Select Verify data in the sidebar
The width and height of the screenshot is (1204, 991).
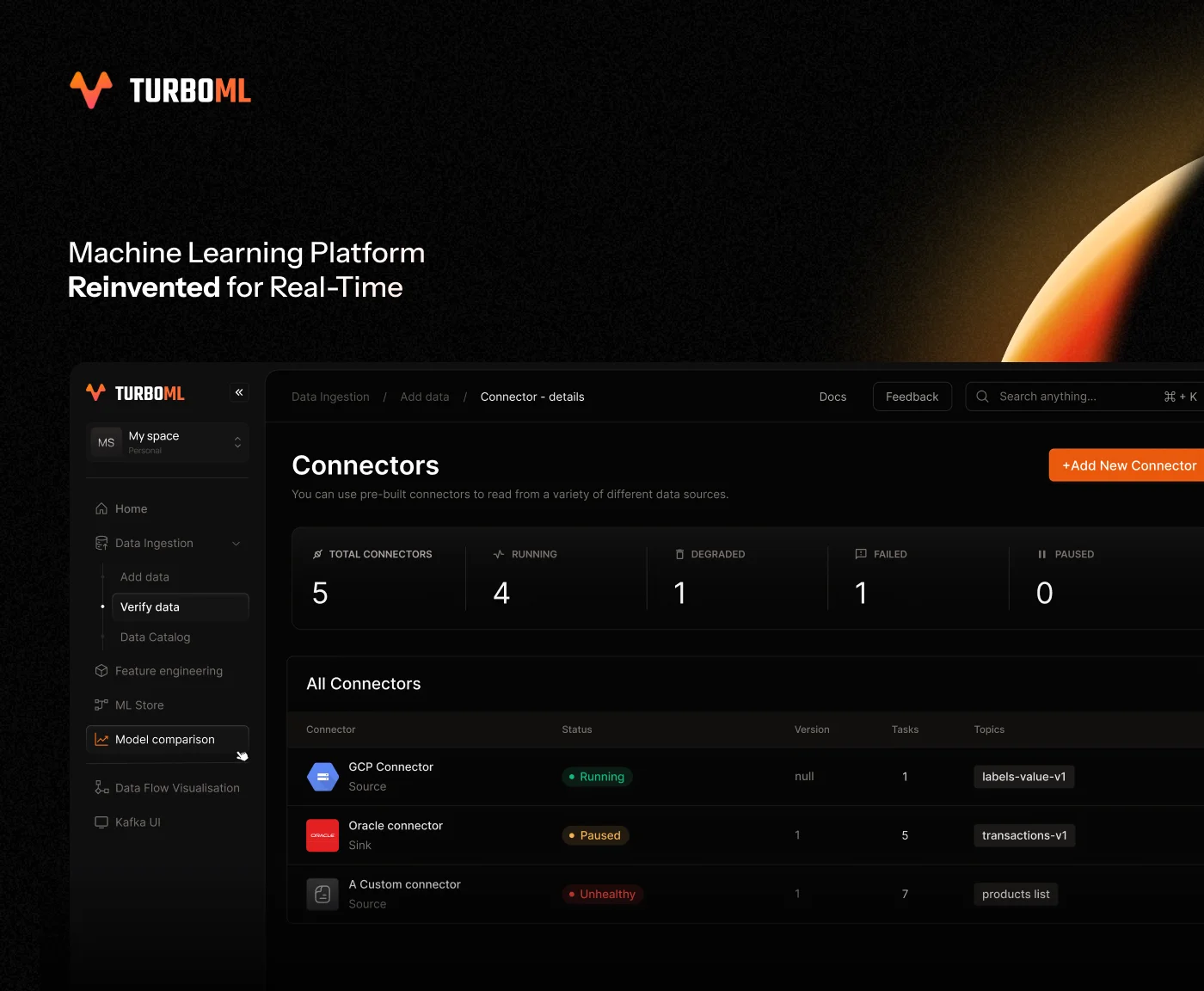[180, 607]
